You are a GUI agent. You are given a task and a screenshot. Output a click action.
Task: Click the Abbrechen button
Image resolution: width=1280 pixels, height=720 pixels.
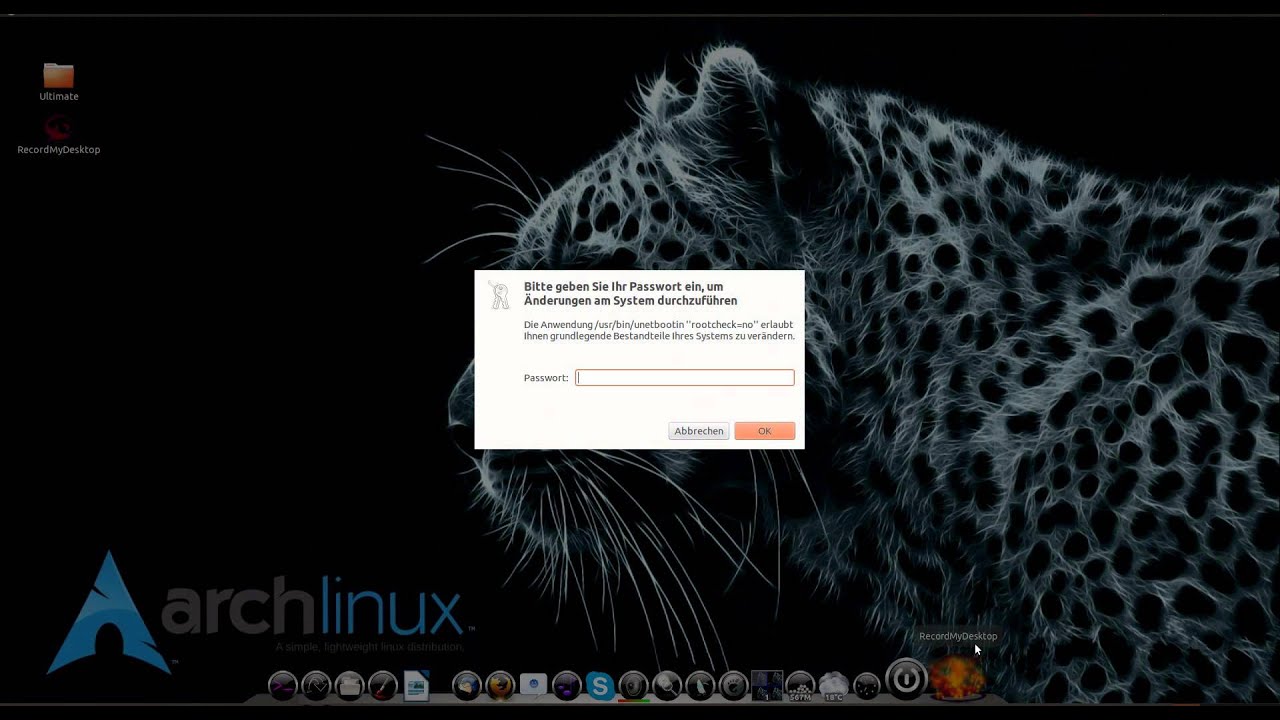pos(699,431)
